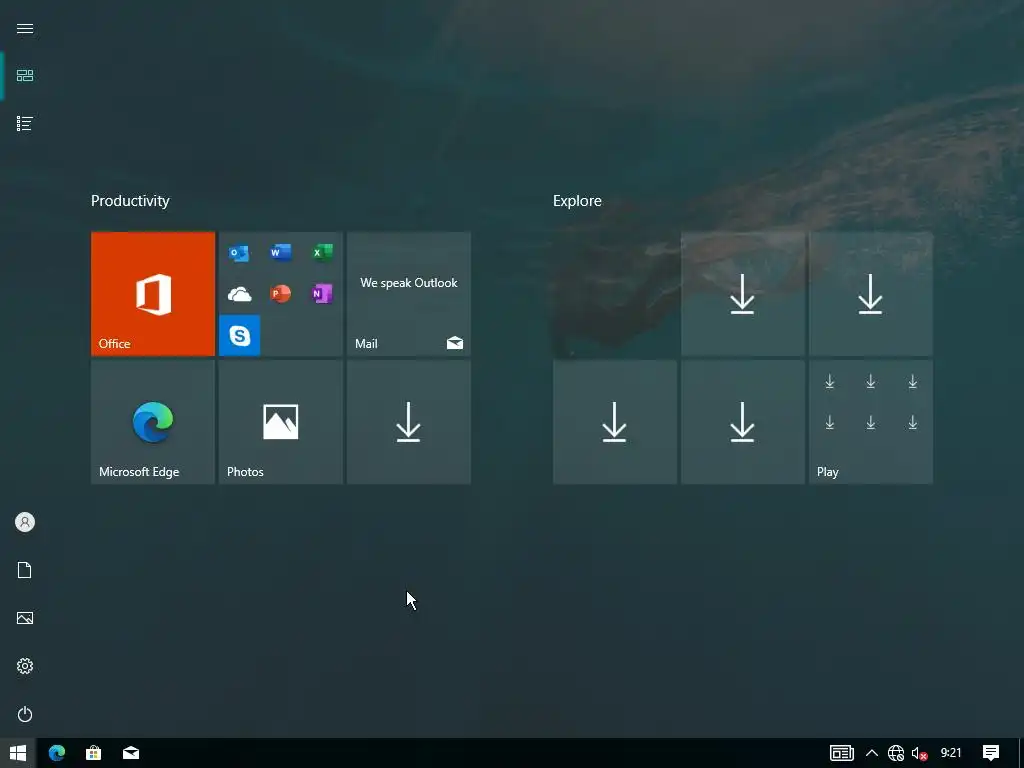Open Microsoft Store from the taskbar
The image size is (1024, 768).
[93, 753]
